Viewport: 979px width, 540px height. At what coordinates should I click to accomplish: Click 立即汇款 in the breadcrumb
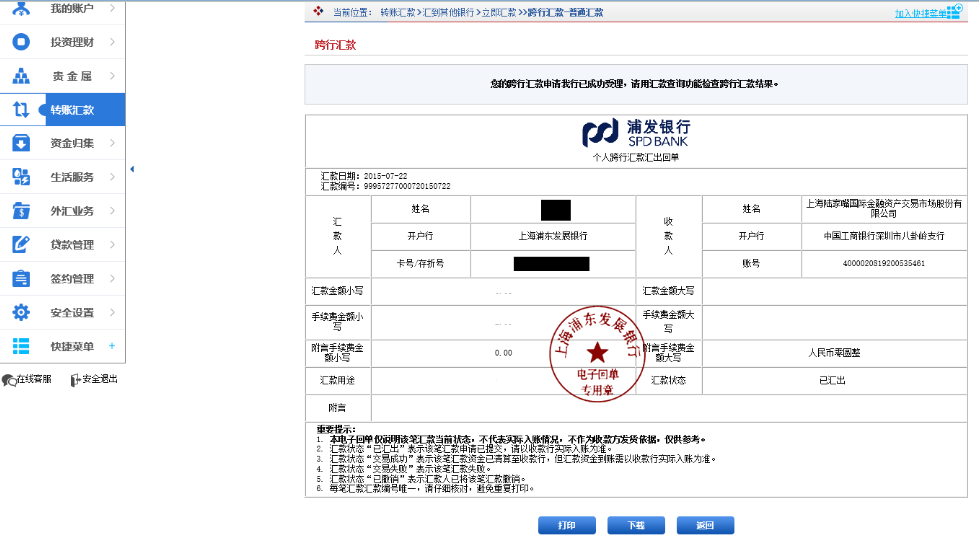499,12
